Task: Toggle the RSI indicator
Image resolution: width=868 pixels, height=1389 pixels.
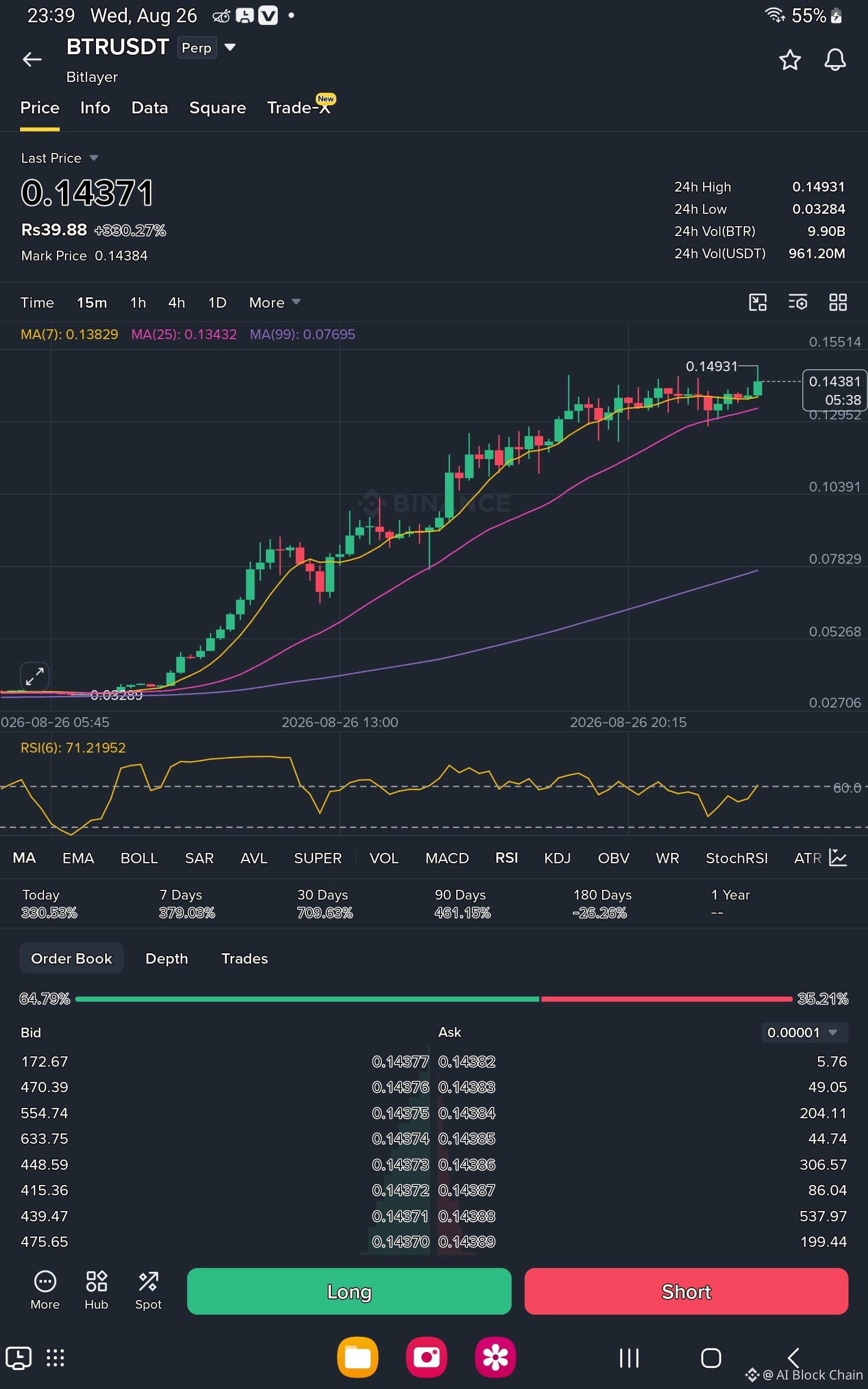Action: pos(506,858)
